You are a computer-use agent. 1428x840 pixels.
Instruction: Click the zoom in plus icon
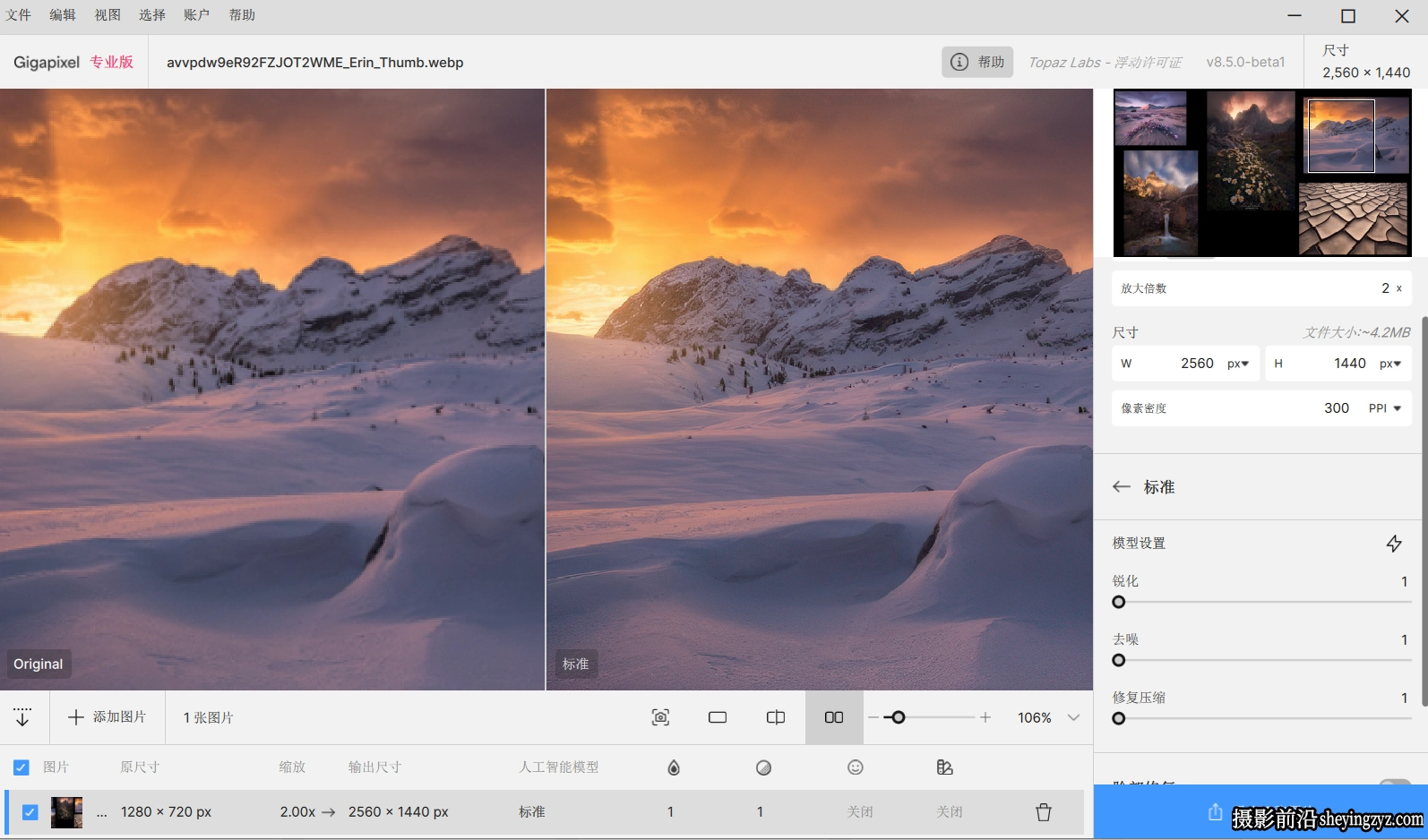[x=985, y=717]
